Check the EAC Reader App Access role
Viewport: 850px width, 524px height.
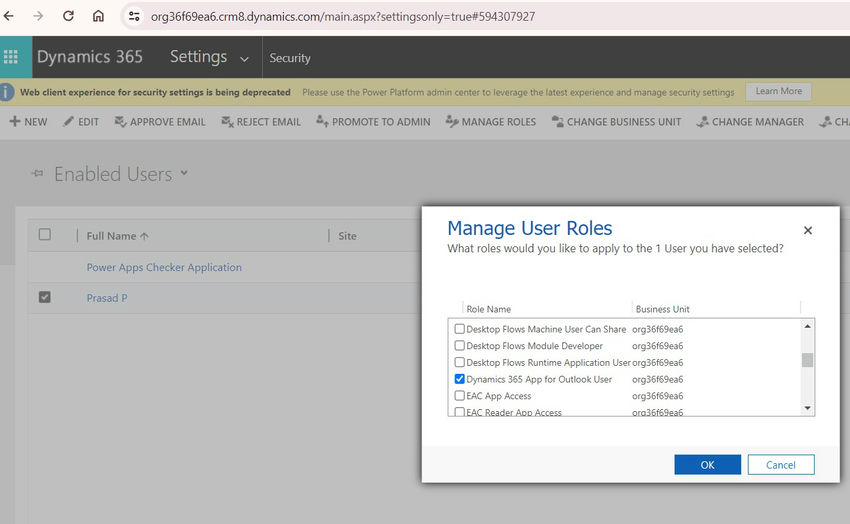(x=459, y=412)
